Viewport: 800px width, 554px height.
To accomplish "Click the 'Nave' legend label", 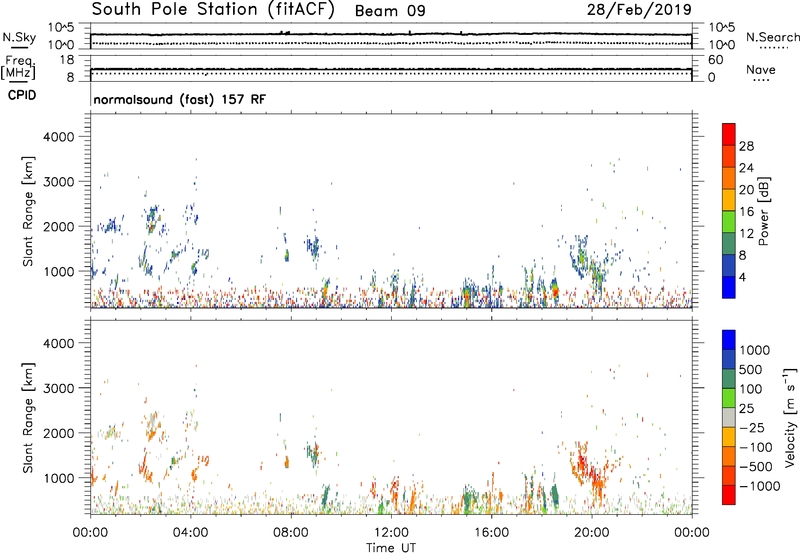I will click(761, 69).
